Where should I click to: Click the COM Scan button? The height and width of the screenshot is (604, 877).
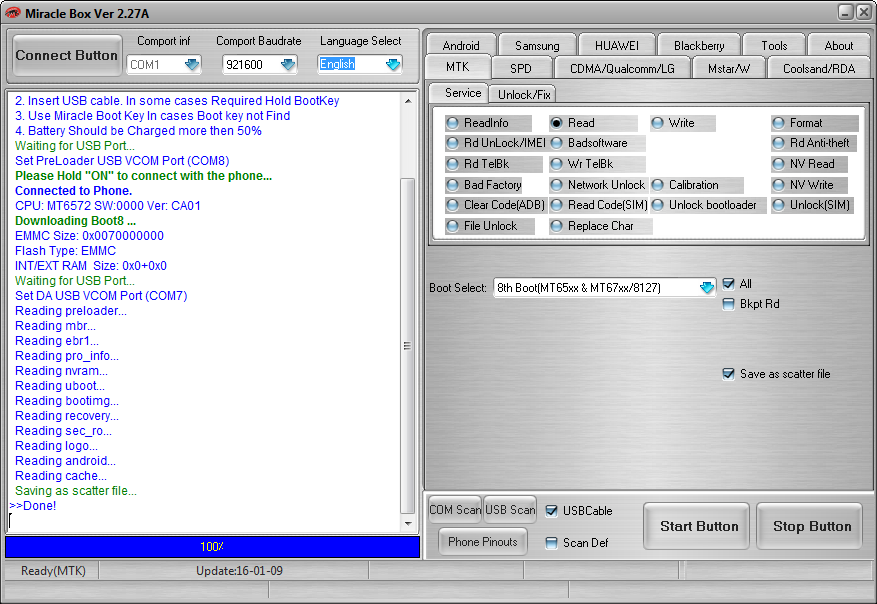[x=455, y=509]
